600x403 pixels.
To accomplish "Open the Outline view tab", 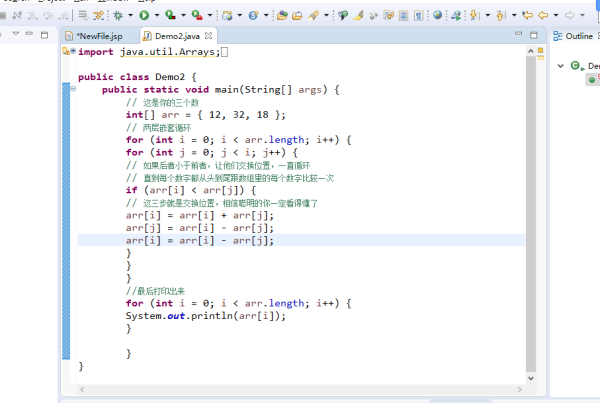I will point(577,36).
